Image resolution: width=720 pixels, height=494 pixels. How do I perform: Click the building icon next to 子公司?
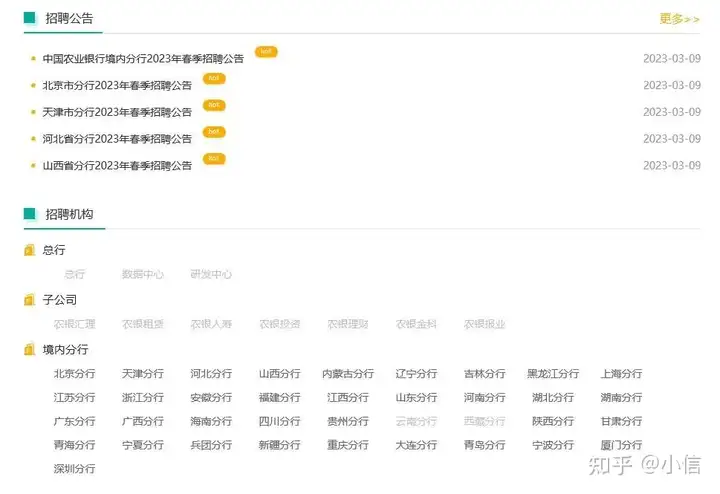tap(29, 300)
